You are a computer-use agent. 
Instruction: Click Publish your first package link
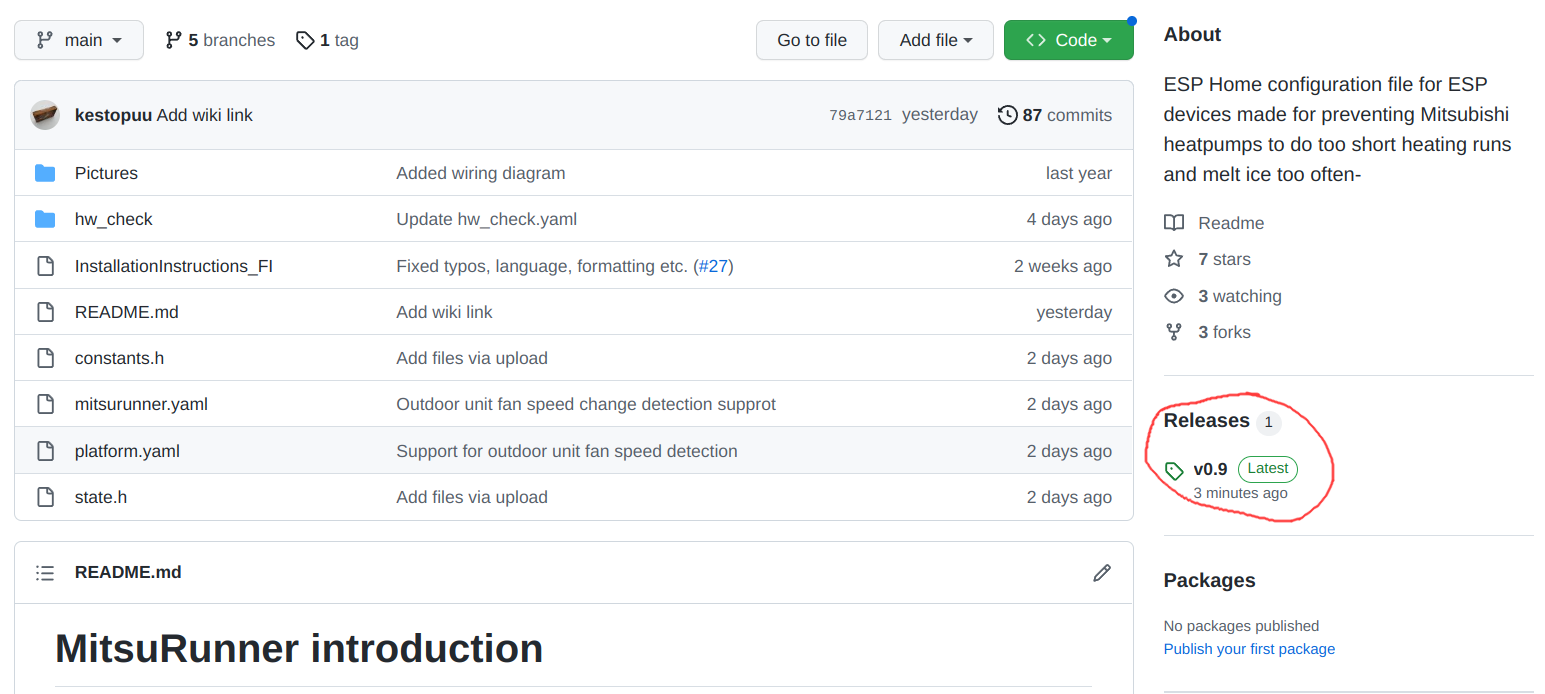tap(1249, 649)
